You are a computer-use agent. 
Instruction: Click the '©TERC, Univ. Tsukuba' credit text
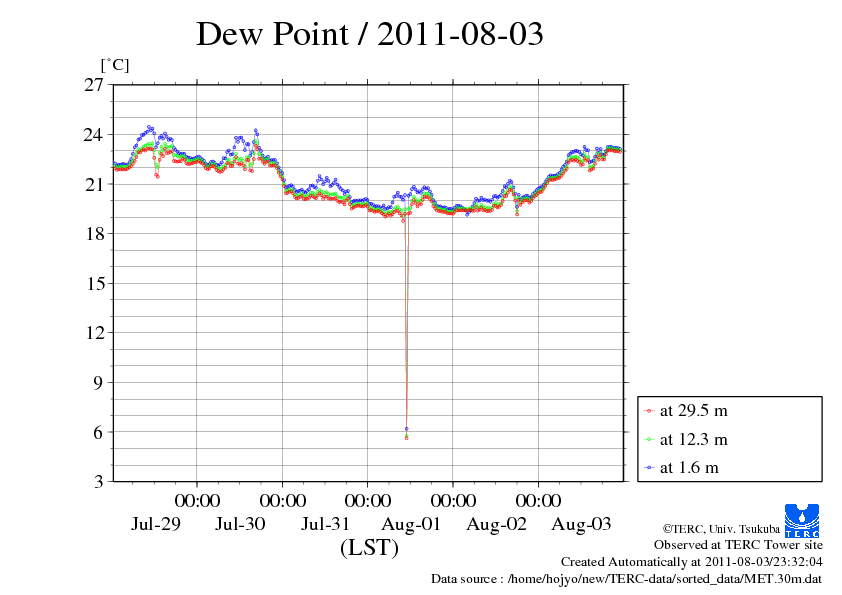[x=721, y=529]
